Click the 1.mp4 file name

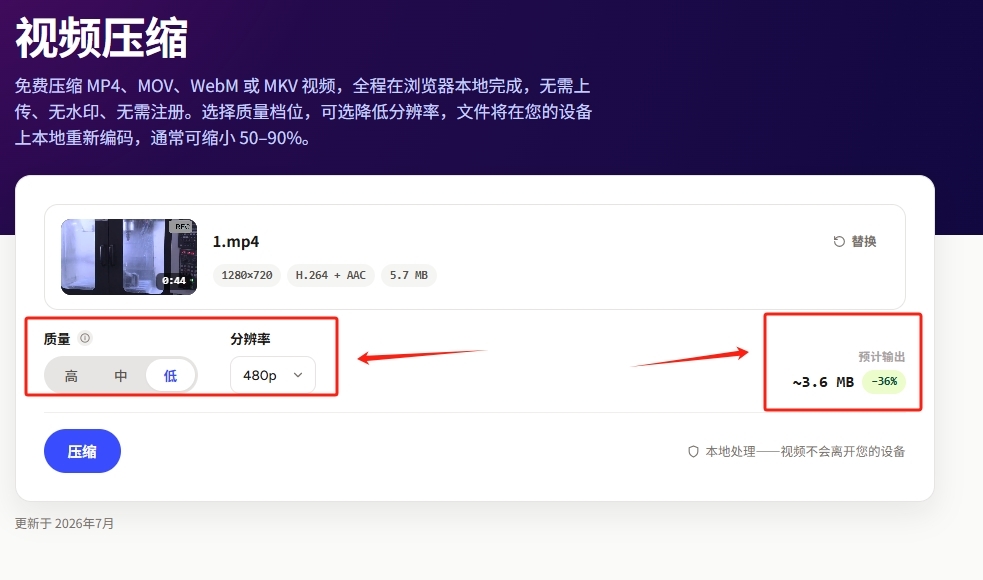236,241
